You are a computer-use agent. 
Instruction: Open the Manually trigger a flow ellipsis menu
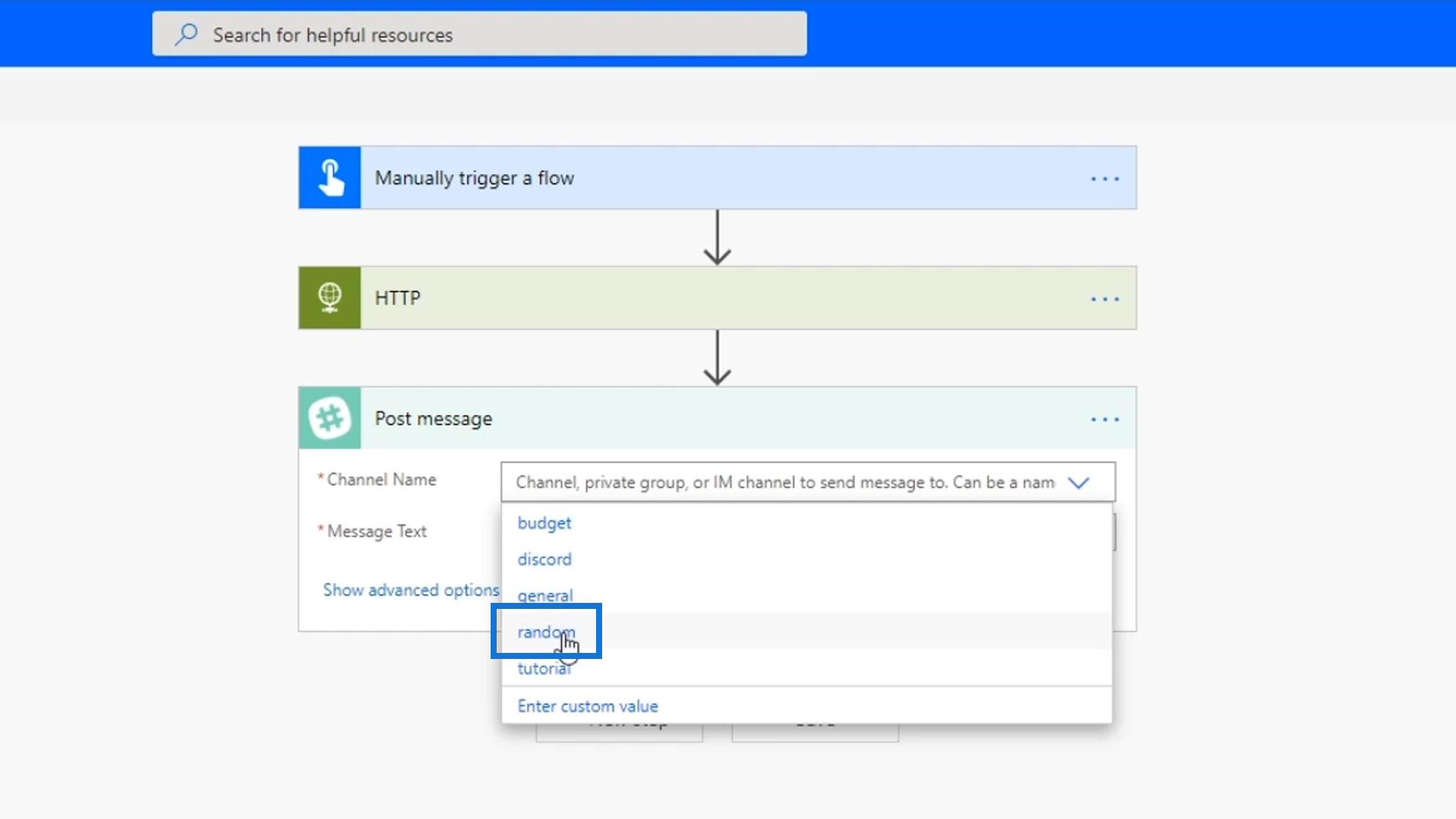(x=1104, y=179)
